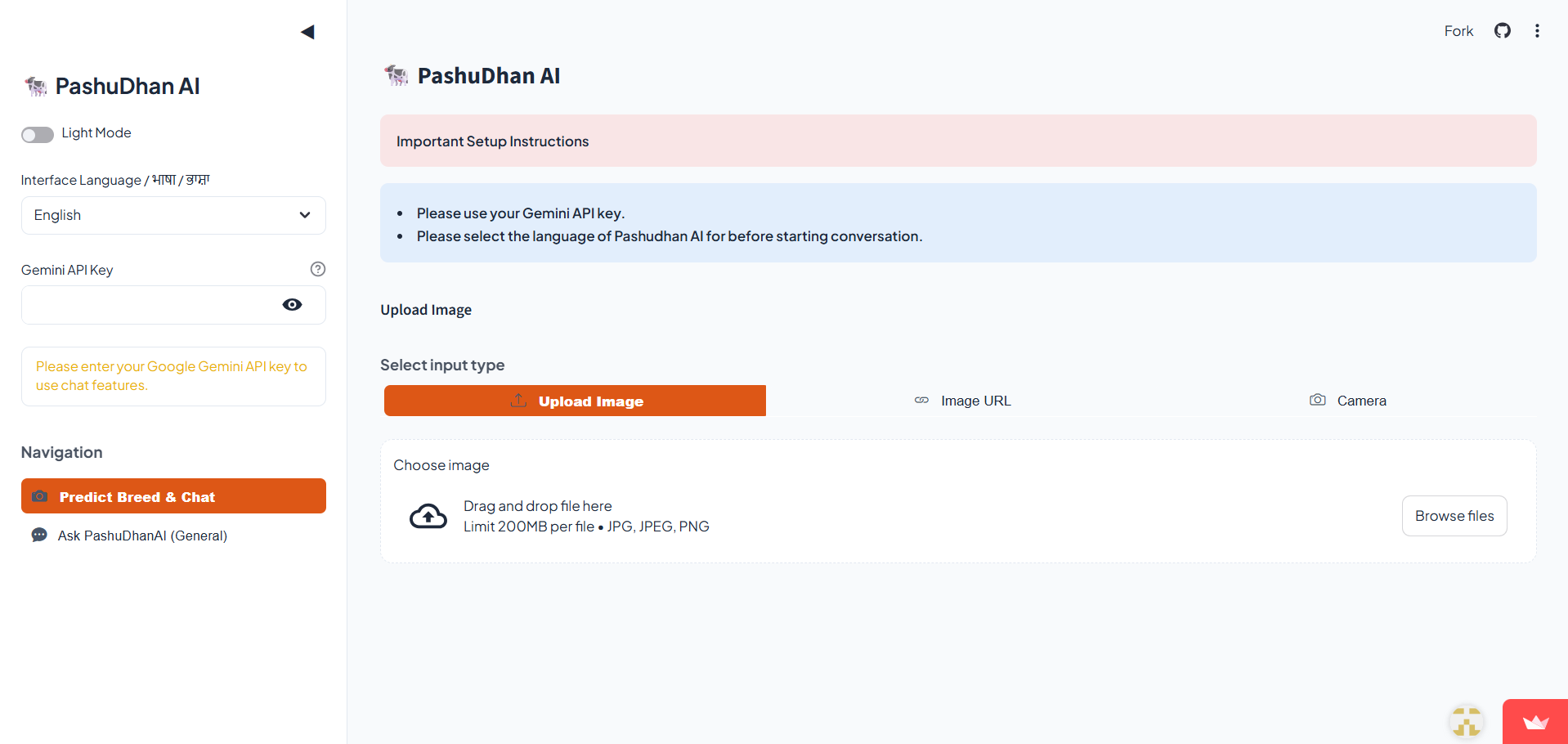The height and width of the screenshot is (744, 1568).
Task: Click the Gemini API Key help icon
Action: tap(318, 269)
